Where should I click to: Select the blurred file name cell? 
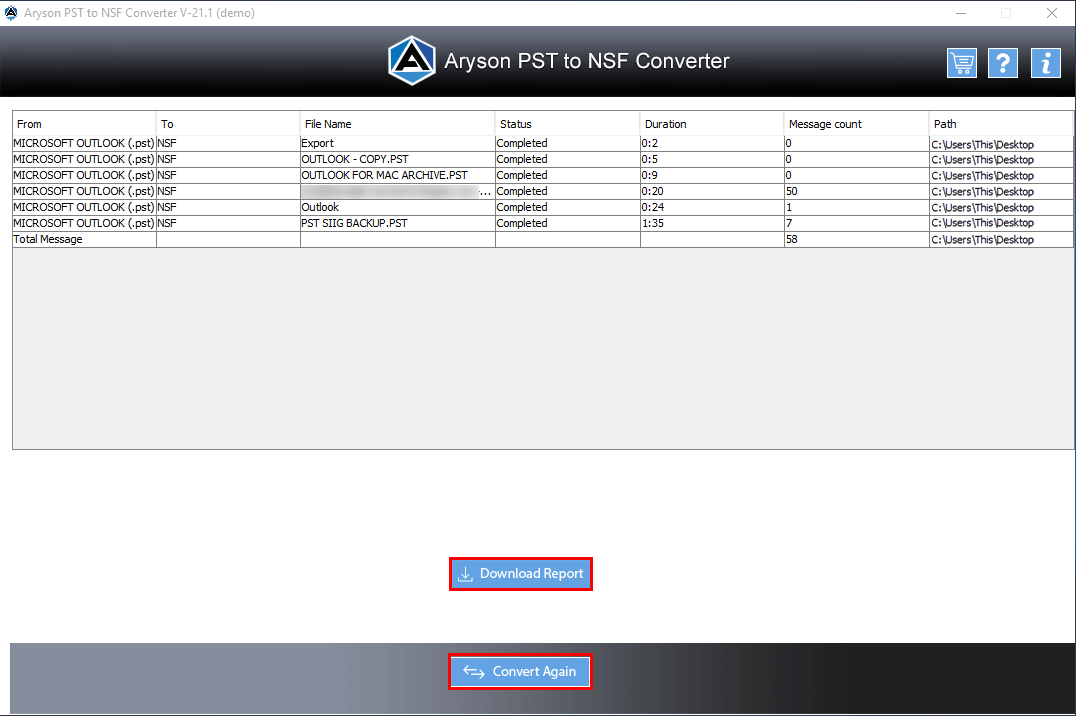397,192
